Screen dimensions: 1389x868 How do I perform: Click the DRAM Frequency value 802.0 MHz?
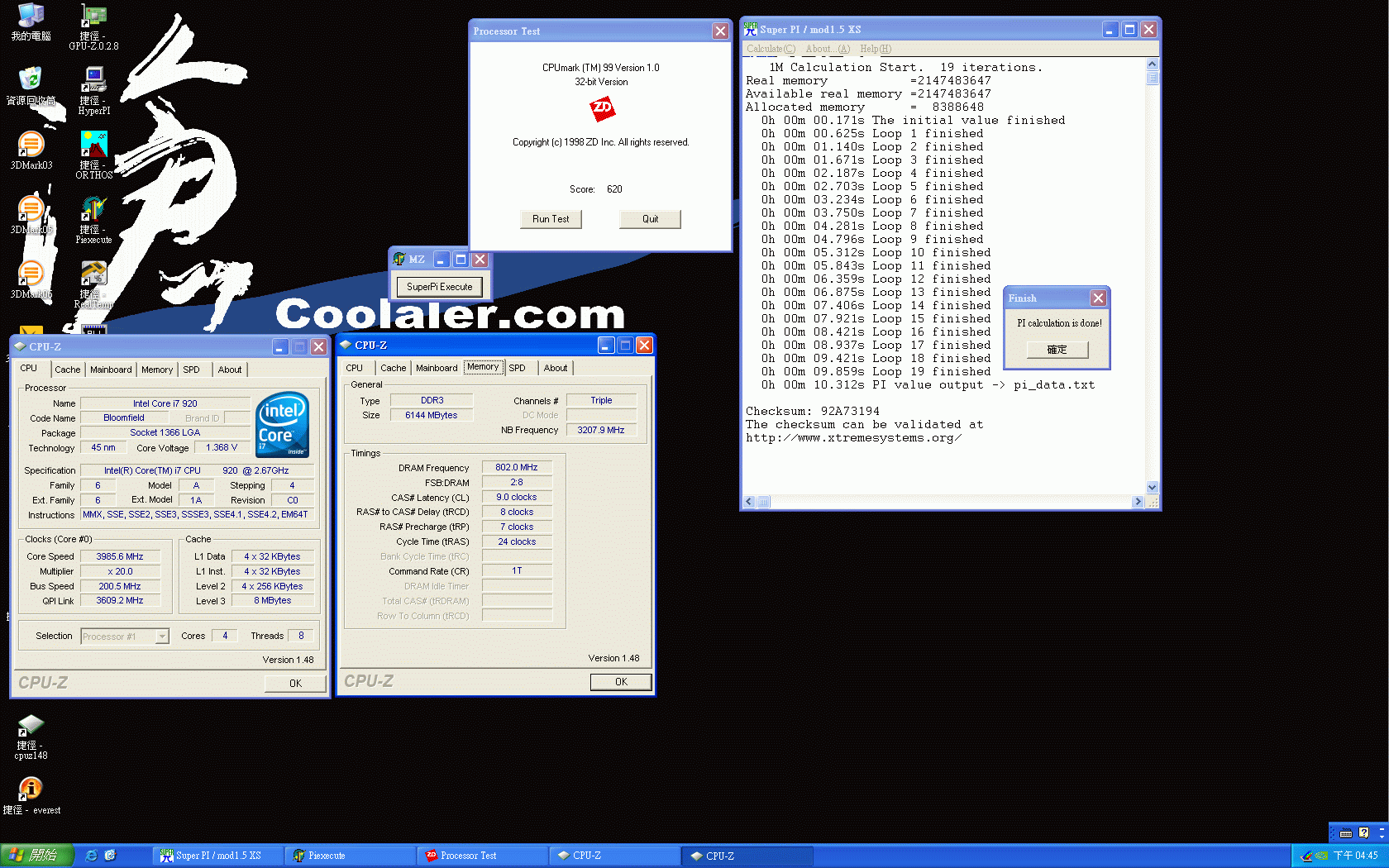pyautogui.click(x=517, y=467)
